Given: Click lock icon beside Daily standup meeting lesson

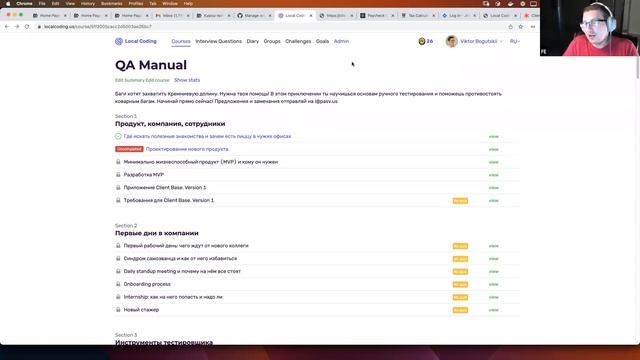Looking at the screenshot, I should coord(118,271).
